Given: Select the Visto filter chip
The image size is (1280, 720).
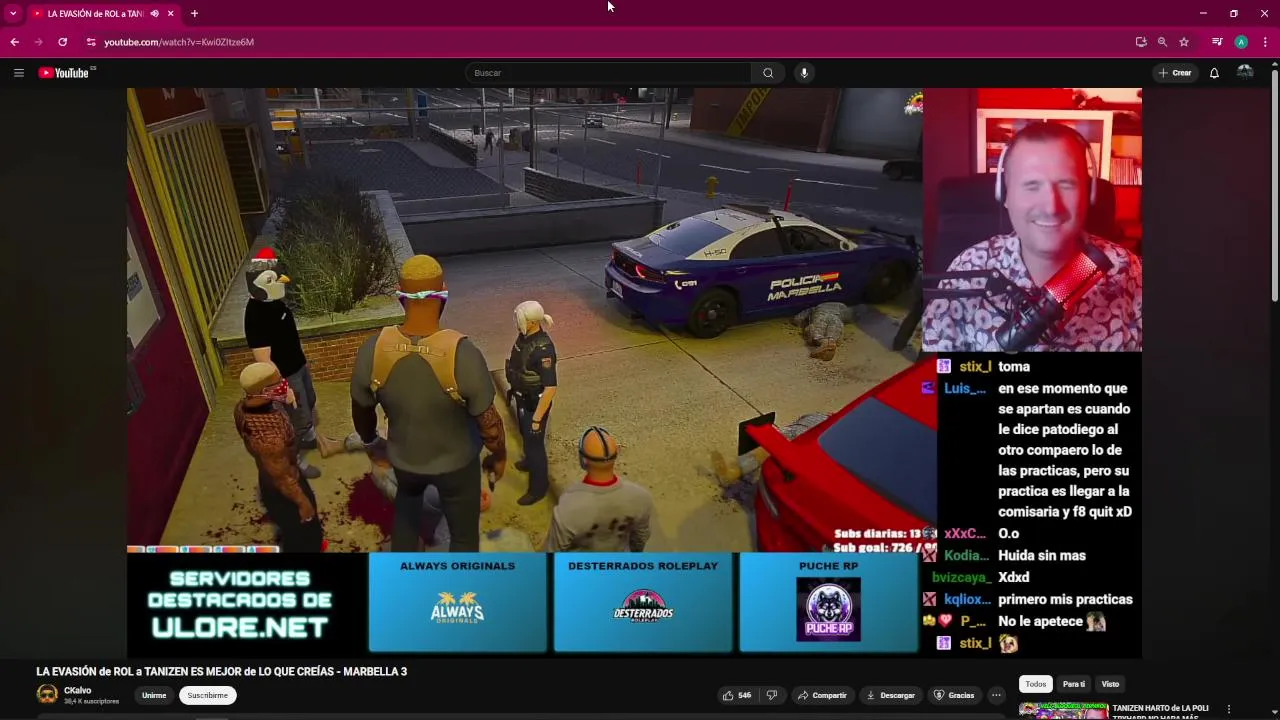Looking at the screenshot, I should (1110, 684).
